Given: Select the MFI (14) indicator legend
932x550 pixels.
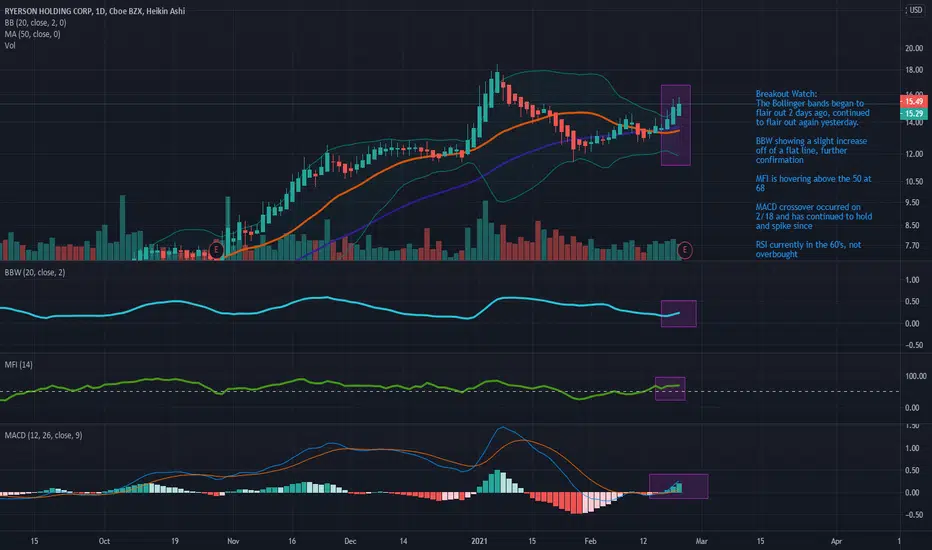Looking at the screenshot, I should 18,364.
